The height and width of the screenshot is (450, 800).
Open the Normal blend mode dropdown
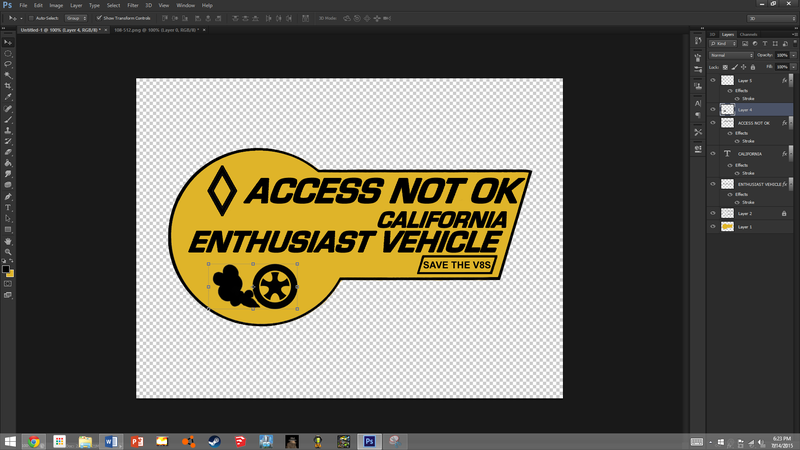[731, 55]
